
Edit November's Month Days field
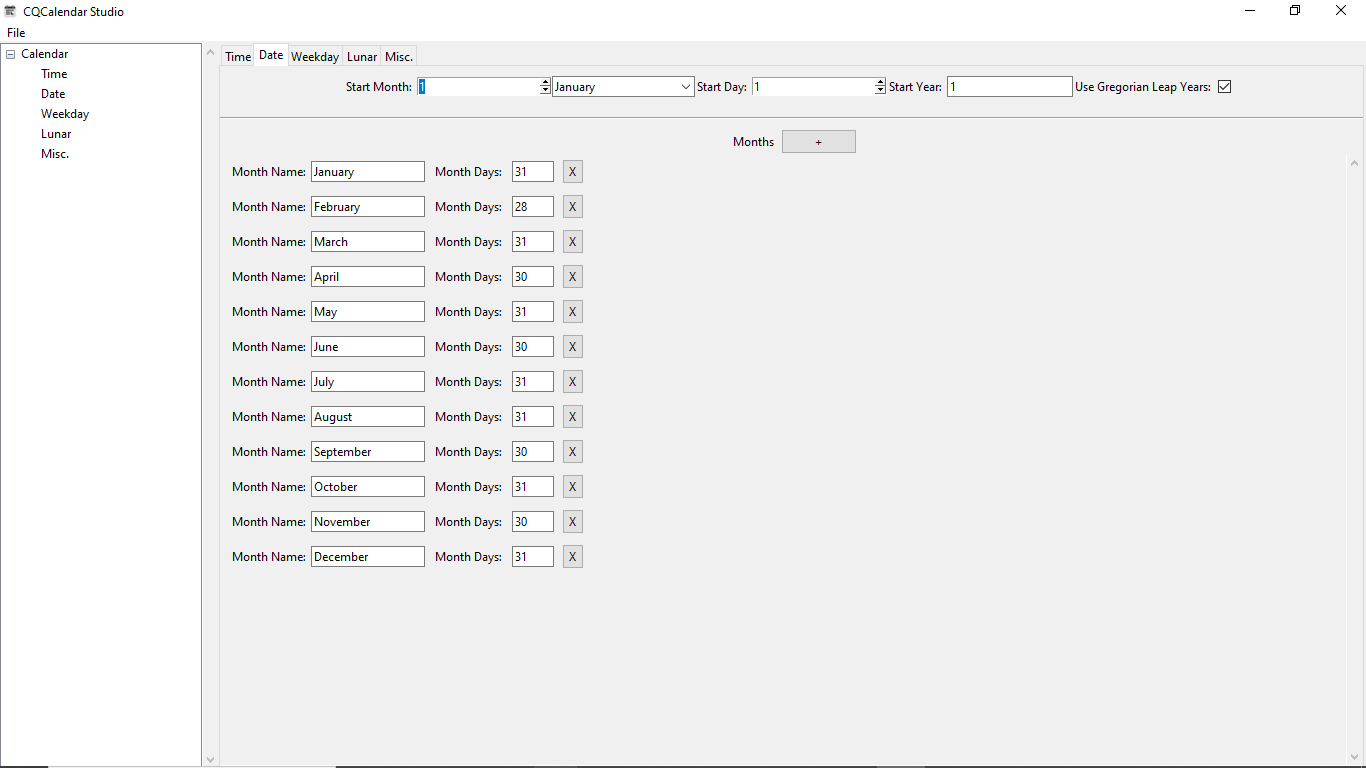point(533,522)
